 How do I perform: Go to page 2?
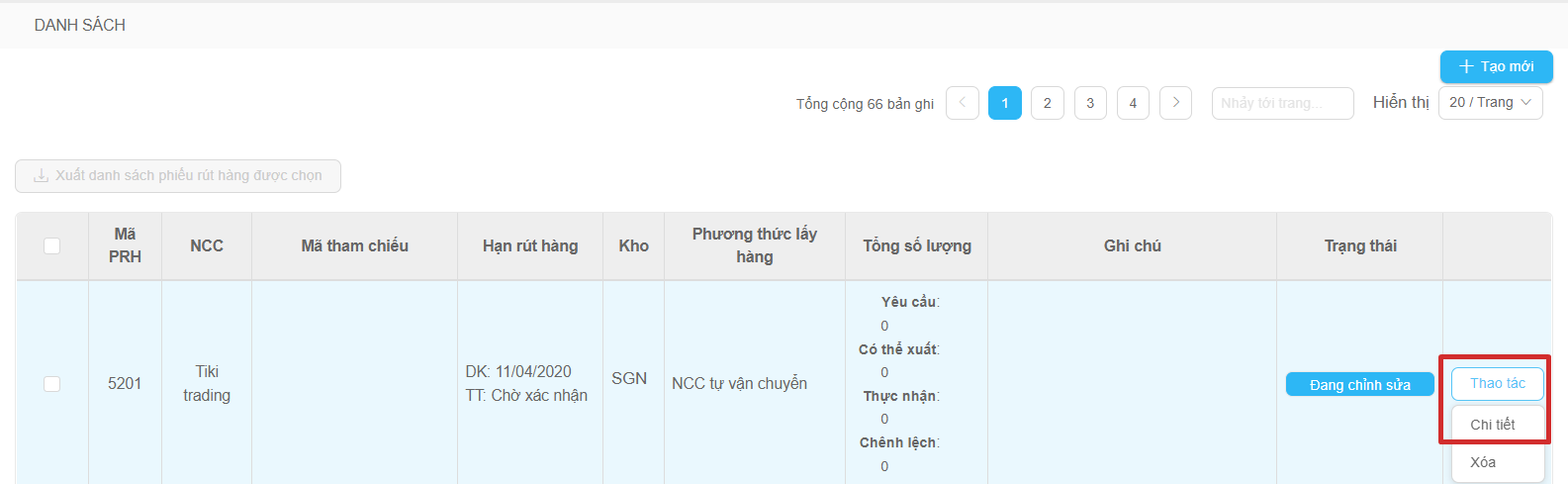(x=1048, y=103)
